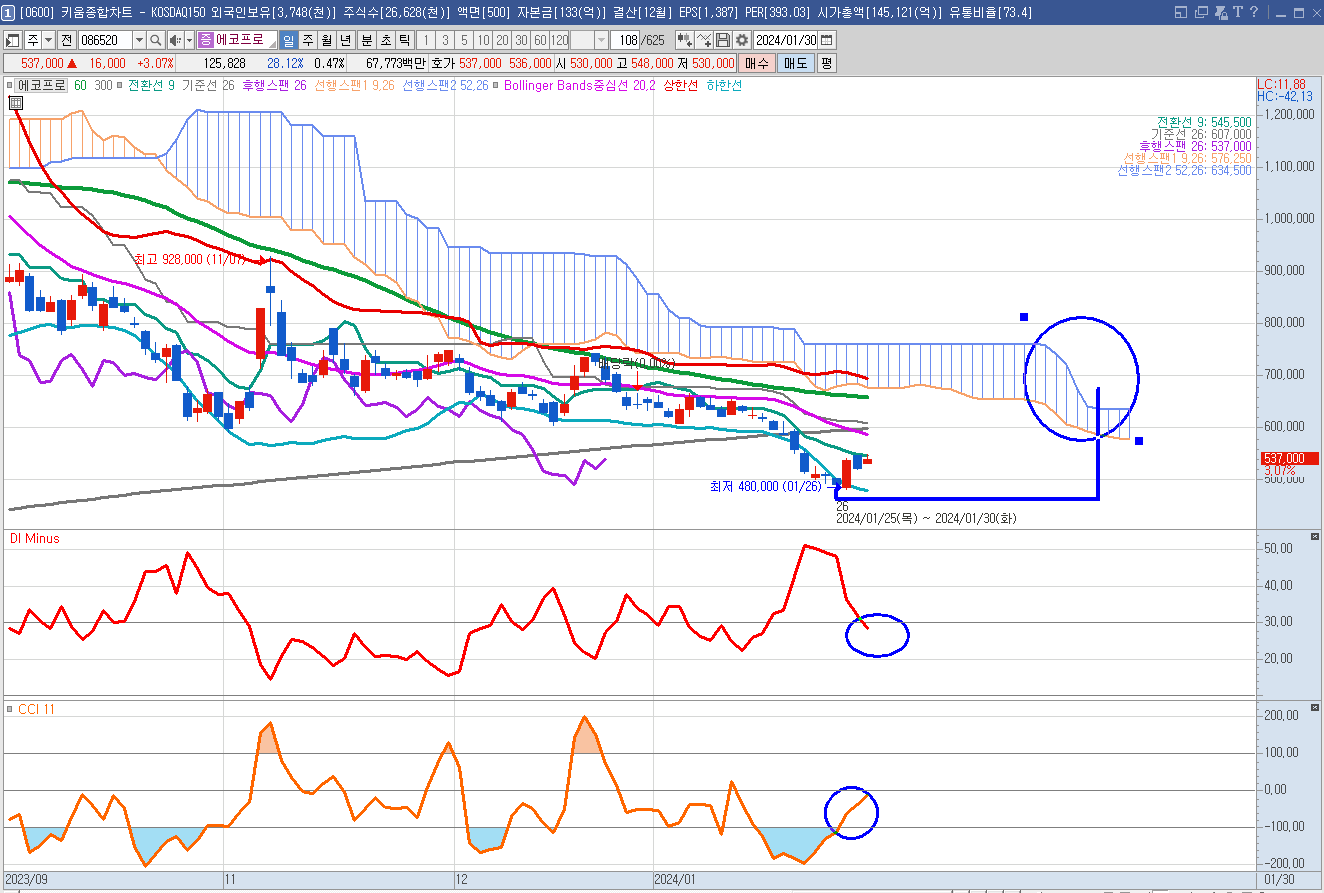Viewport: 1324px width, 893px height.
Task: Click the DI Minus indicator label
Action: 34,539
